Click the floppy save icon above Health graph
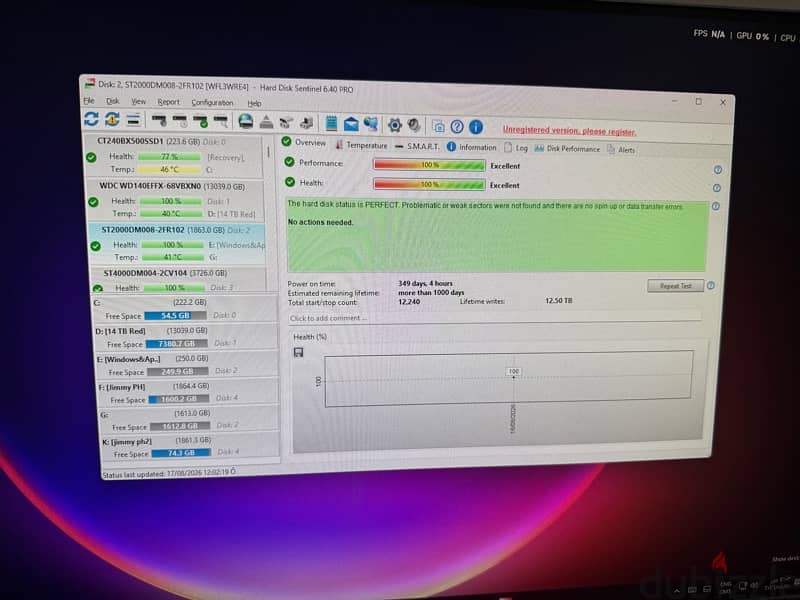Screen dimensions: 800x600 click(x=299, y=352)
